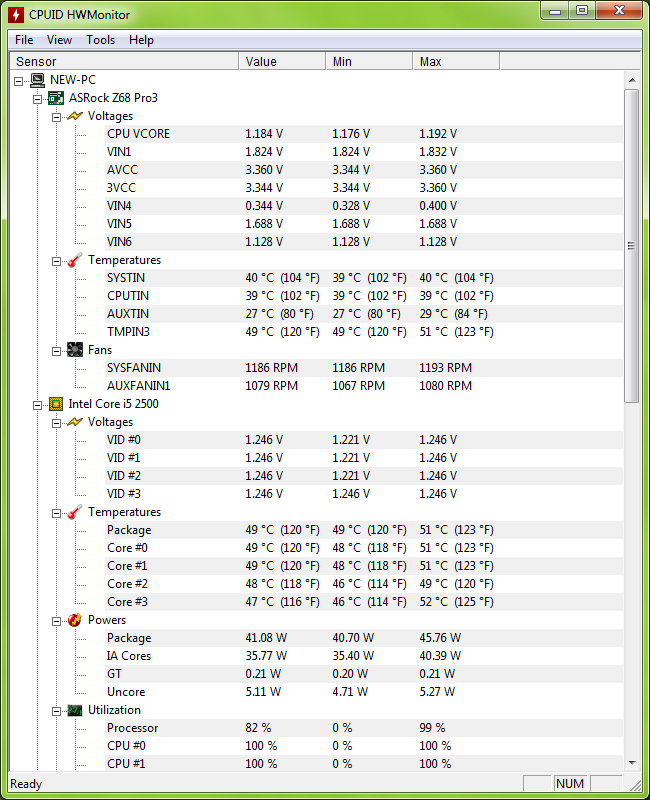Screen dimensions: 650x800
Task: Click the Intel Core i5 Temperatures thermometer icon
Action: click(75, 512)
